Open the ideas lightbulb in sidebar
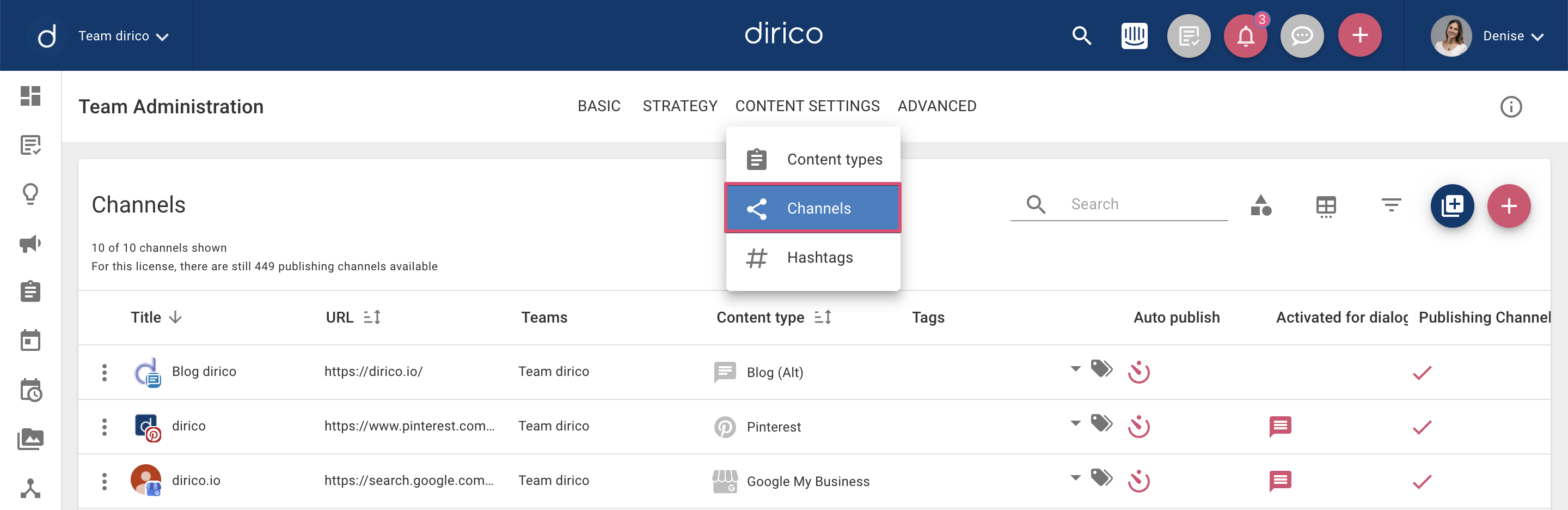 pyautogui.click(x=30, y=195)
